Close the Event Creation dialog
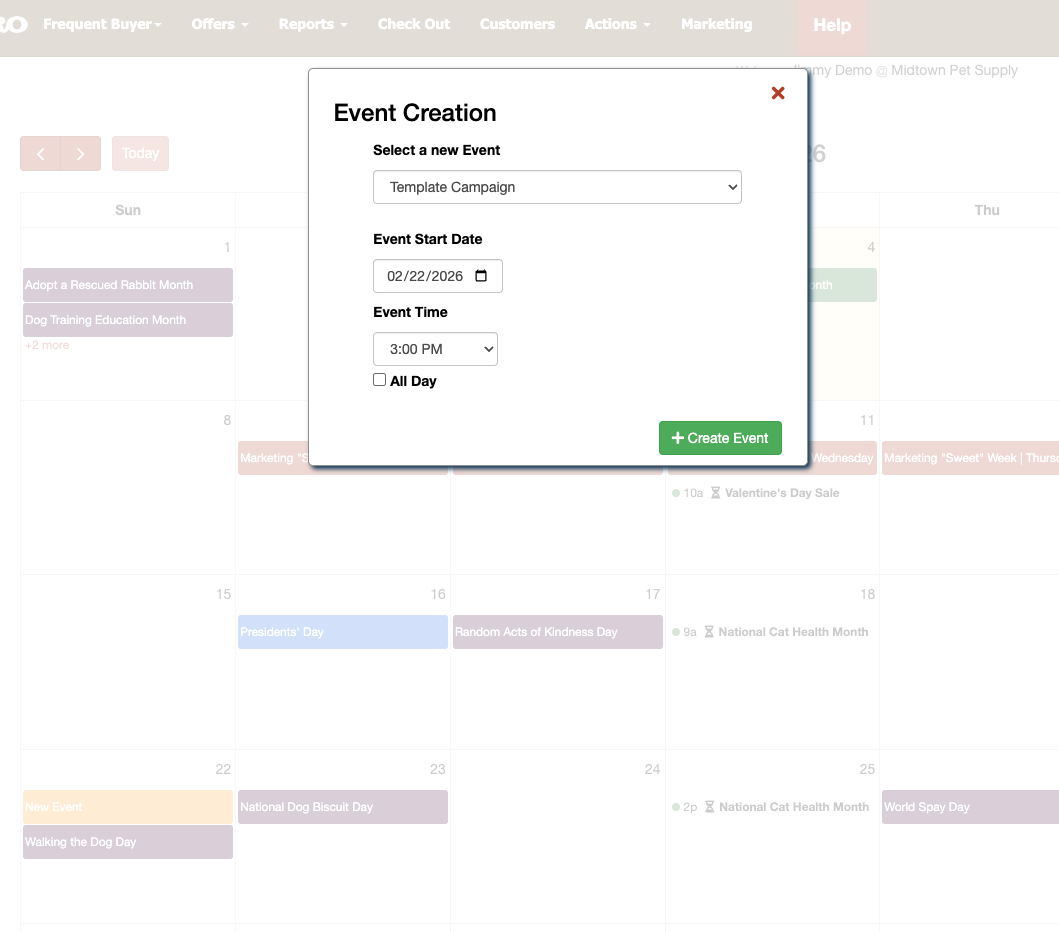This screenshot has height=932, width=1059. [778, 93]
